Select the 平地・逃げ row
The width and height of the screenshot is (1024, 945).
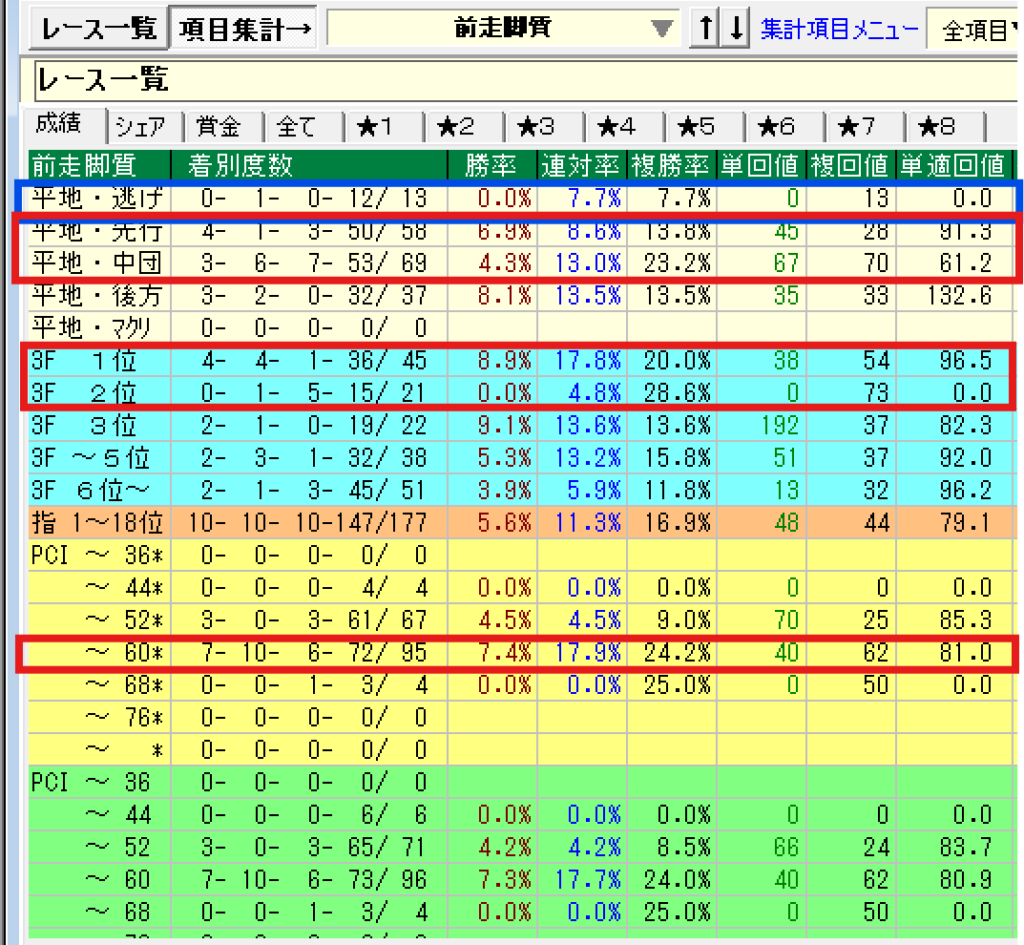pos(96,197)
